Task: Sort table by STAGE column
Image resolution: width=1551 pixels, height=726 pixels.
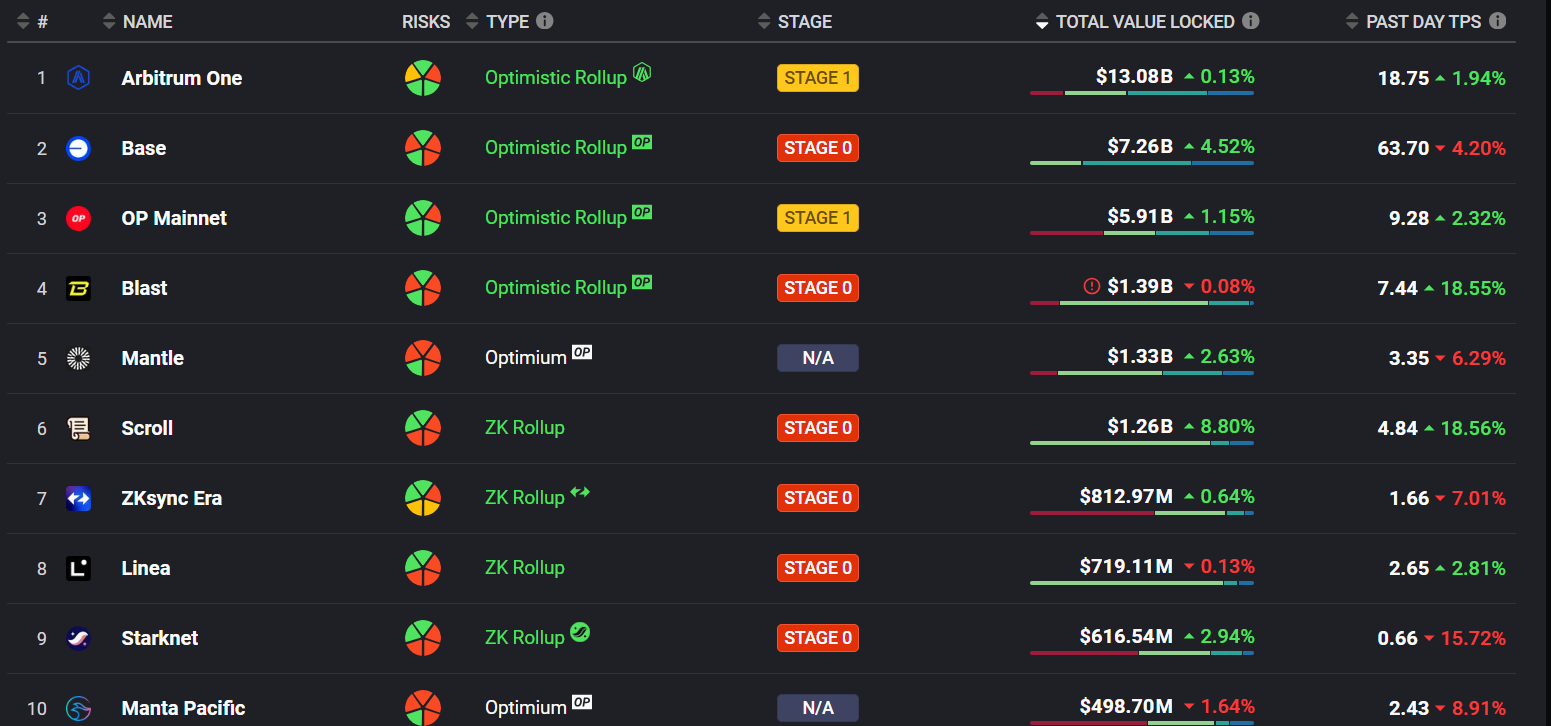Action: pos(804,21)
